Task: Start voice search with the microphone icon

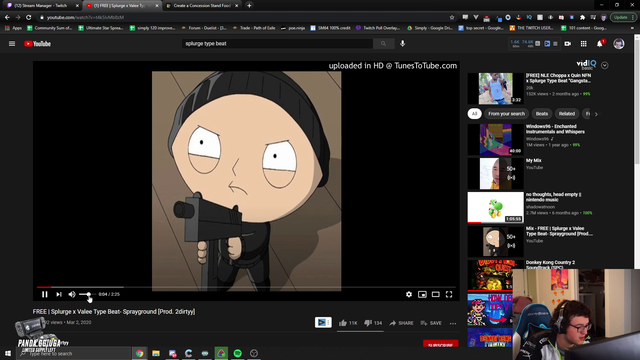Action: point(402,44)
